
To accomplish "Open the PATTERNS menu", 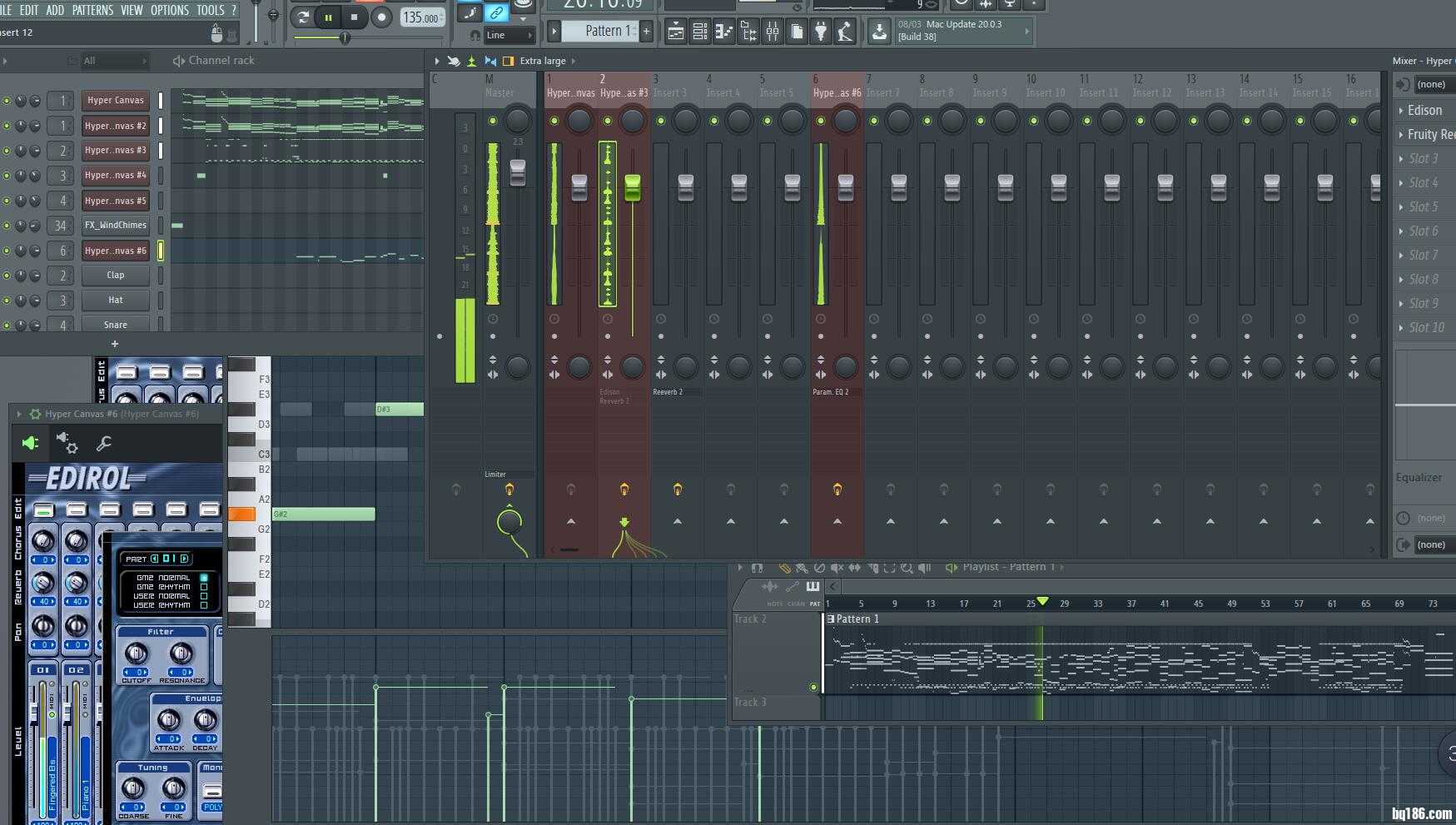I will 92,10.
